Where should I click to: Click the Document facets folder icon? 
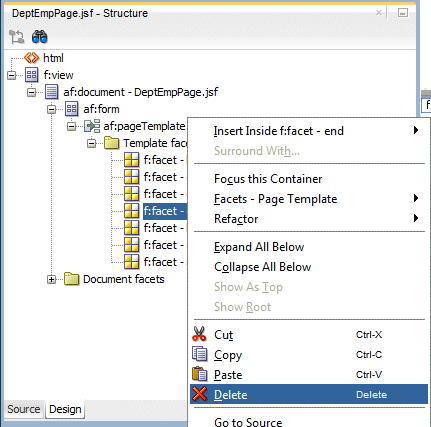(71, 279)
